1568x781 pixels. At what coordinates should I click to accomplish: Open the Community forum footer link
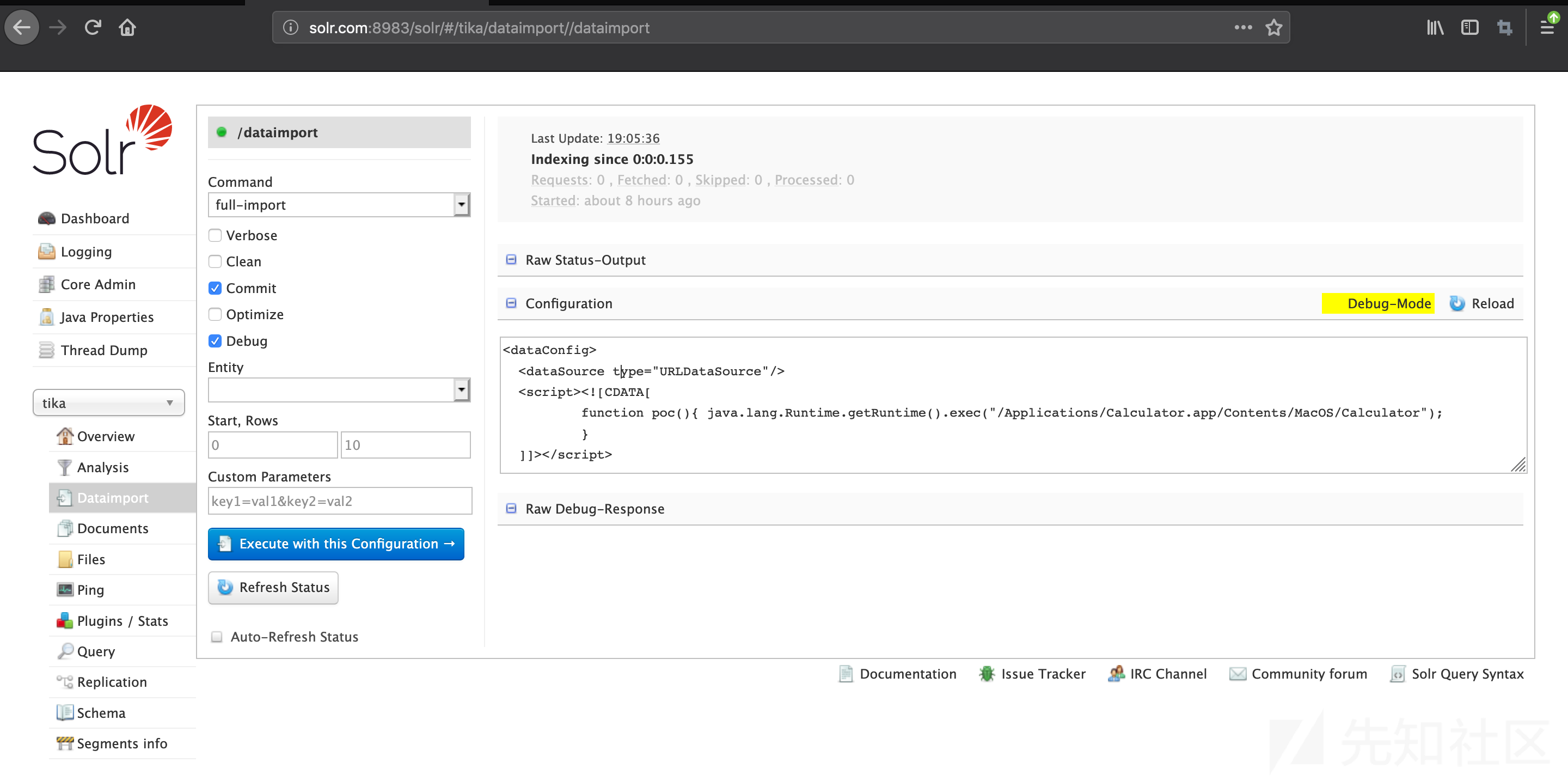pos(1298,674)
